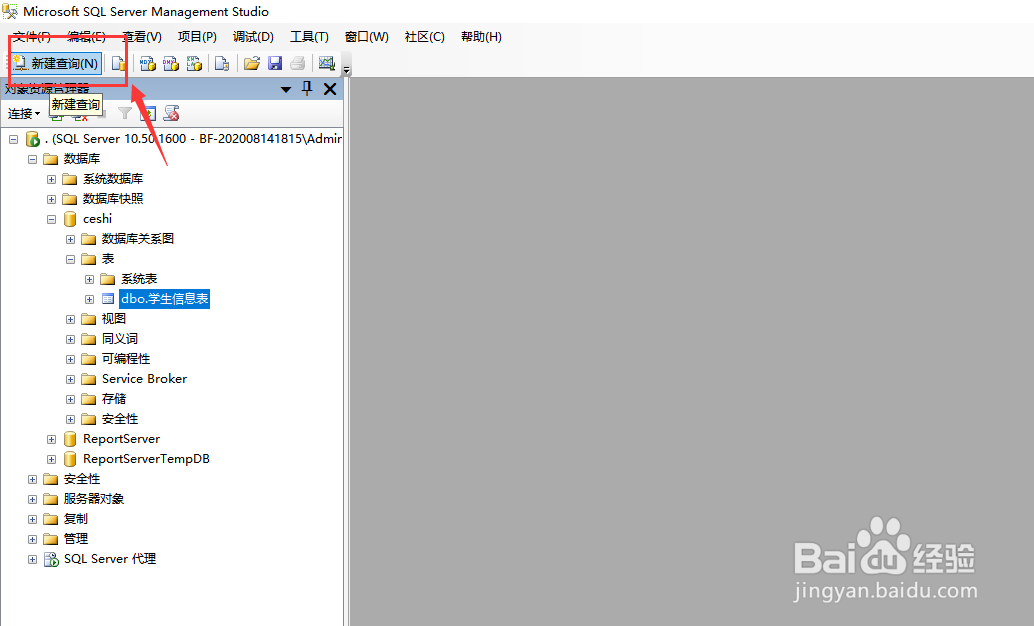Collapse the 数据库 folder node
Screen dimensions: 1034x626
coord(32,159)
